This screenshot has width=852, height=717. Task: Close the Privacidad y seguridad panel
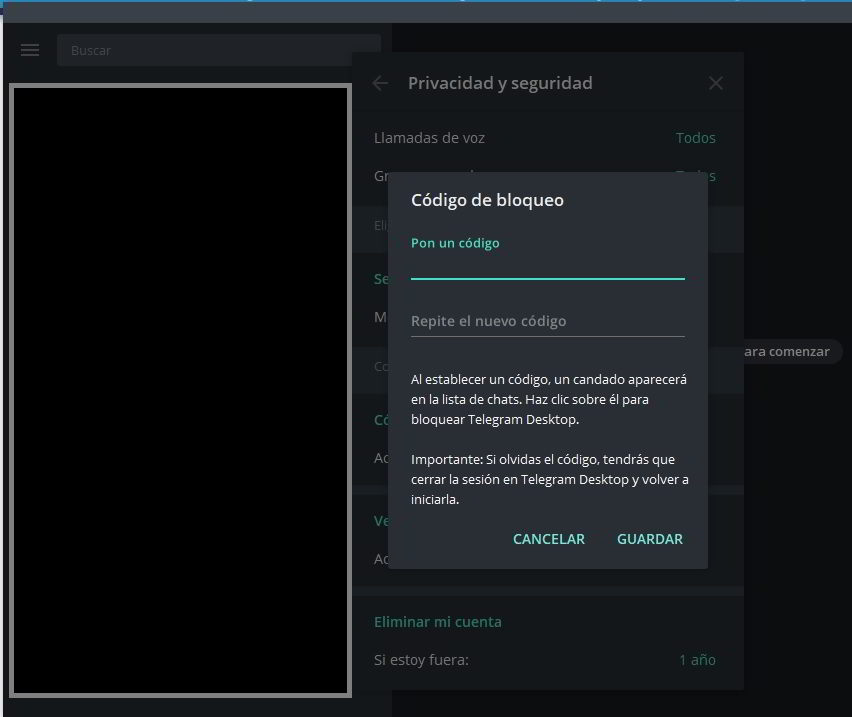click(x=715, y=83)
